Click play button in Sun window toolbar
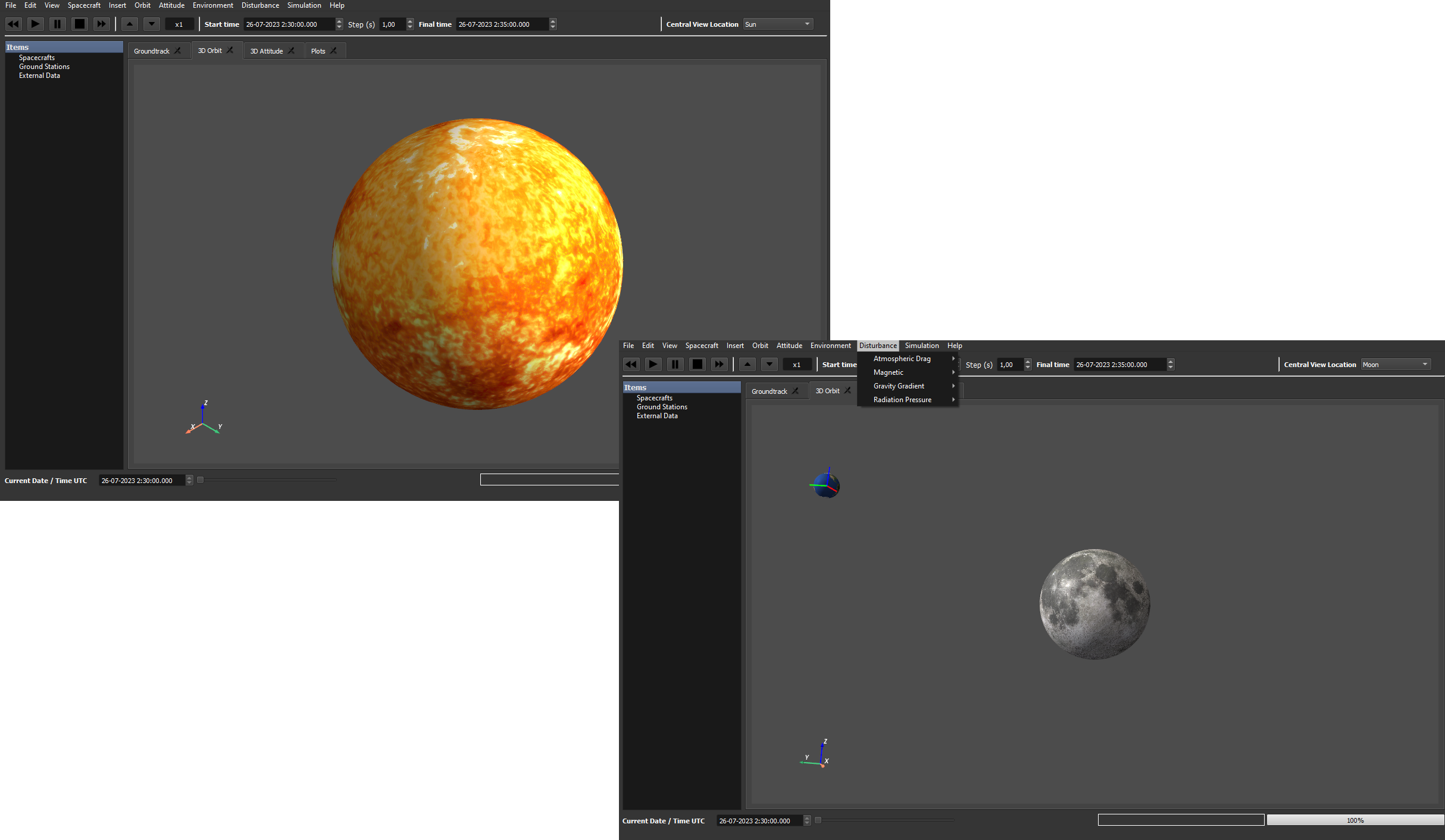Image resolution: width=1445 pixels, height=840 pixels. pos(36,24)
